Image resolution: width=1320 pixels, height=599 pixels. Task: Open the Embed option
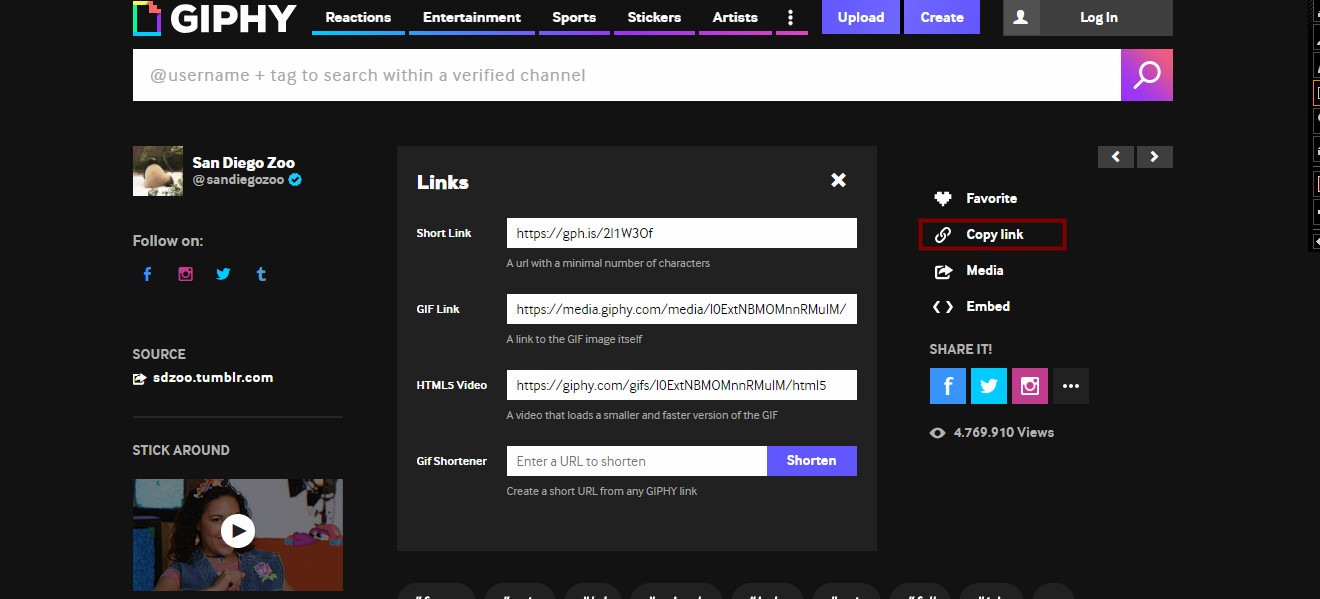pyautogui.click(x=988, y=306)
